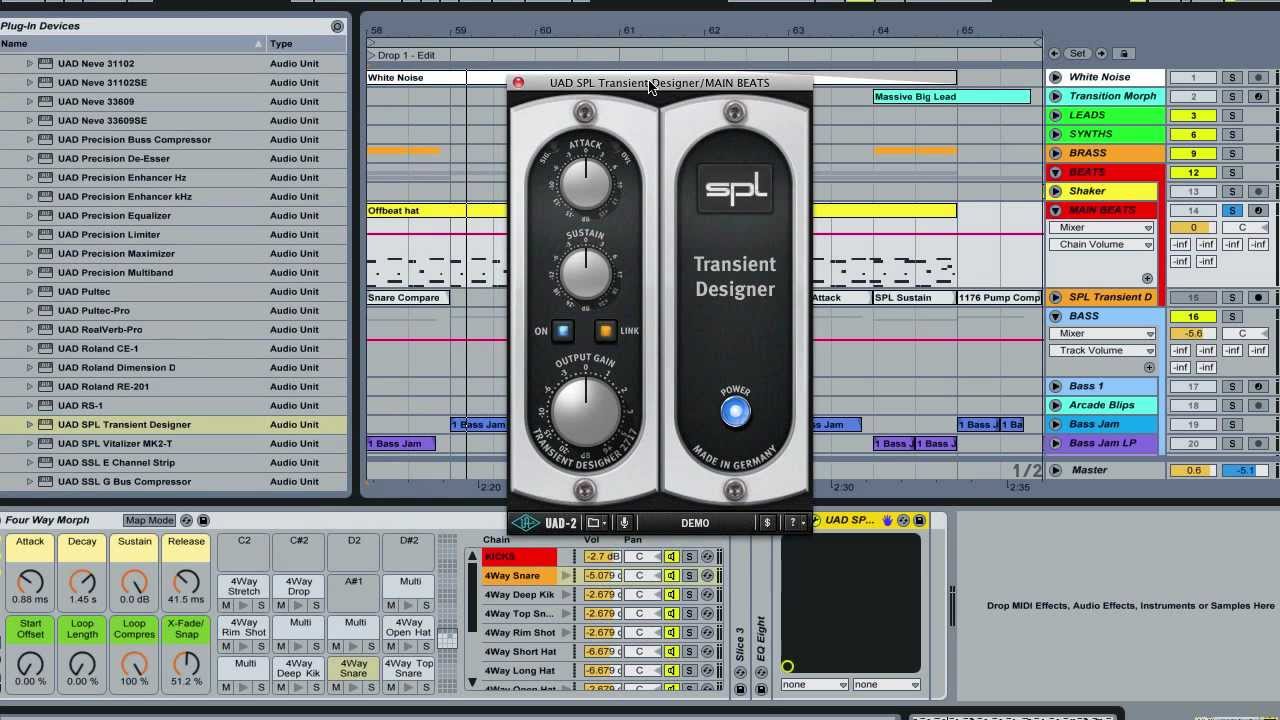1280x720 pixels.
Task: Collapse the MAIN BEATS track
Action: point(1055,210)
